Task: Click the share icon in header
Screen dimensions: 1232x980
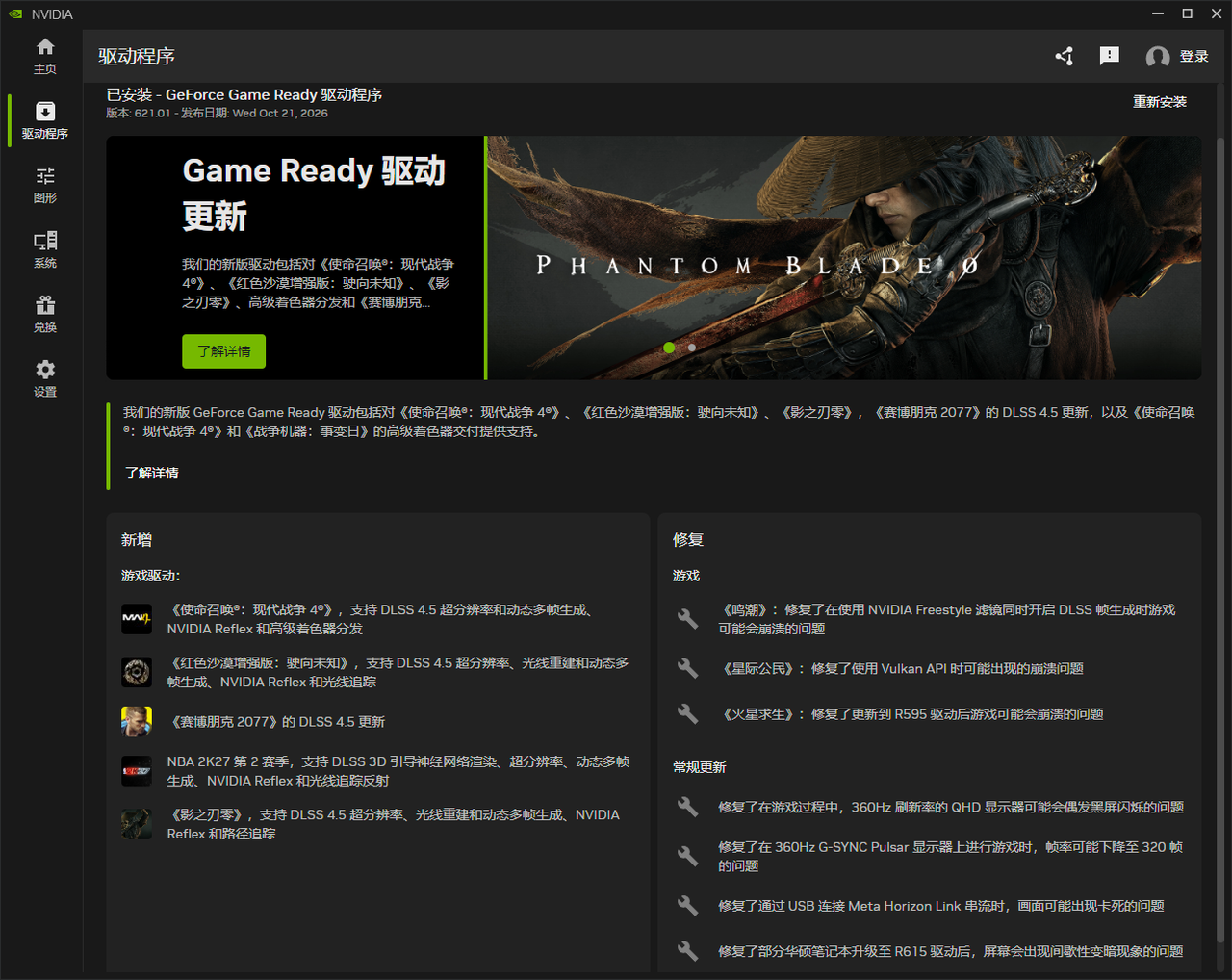Action: 1064,56
